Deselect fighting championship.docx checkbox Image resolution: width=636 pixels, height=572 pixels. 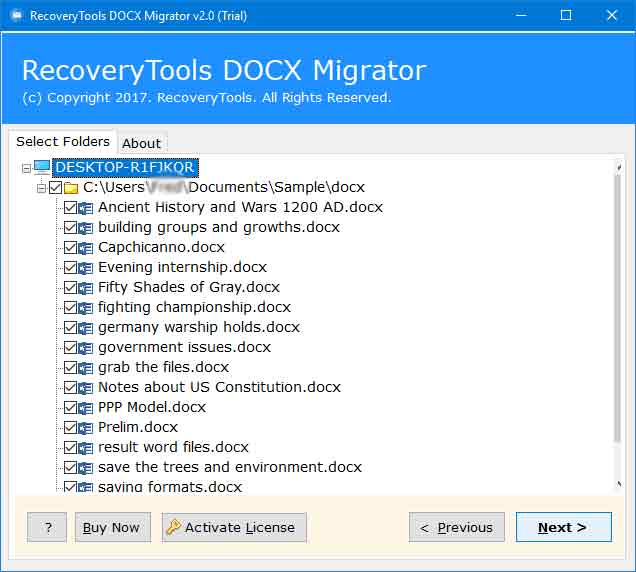[x=71, y=308]
